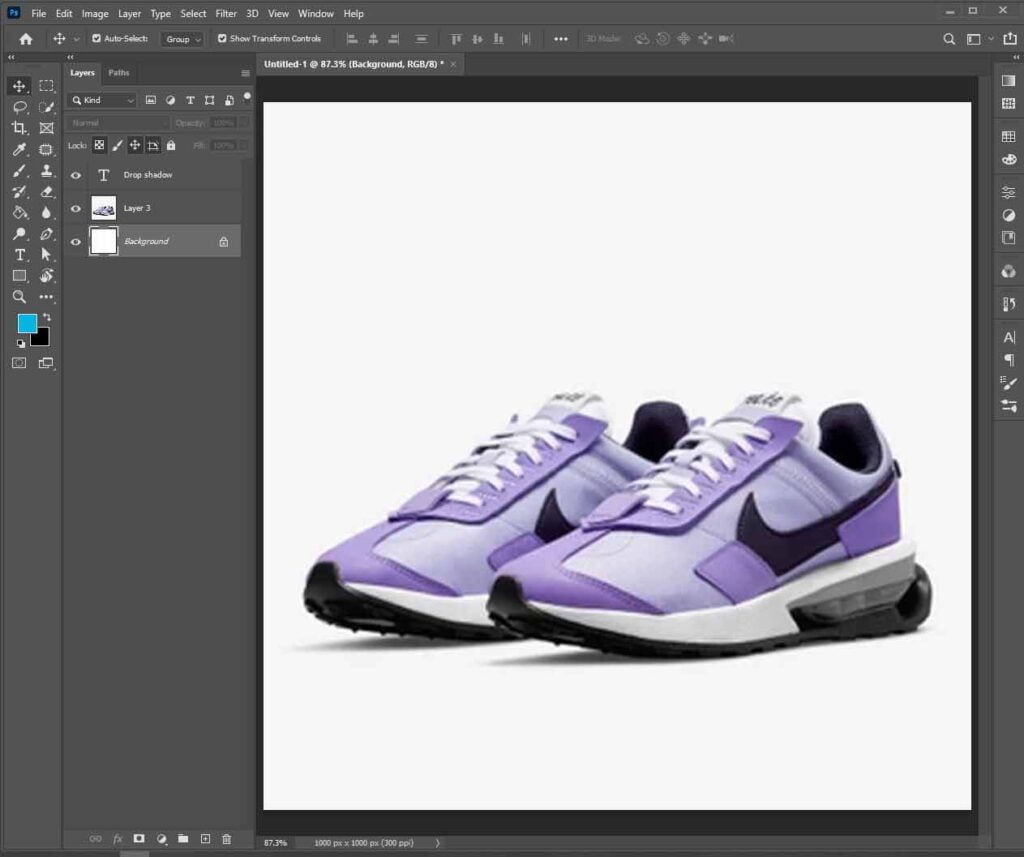
Task: Select the Horizontal Type tool
Action: pyautogui.click(x=19, y=254)
